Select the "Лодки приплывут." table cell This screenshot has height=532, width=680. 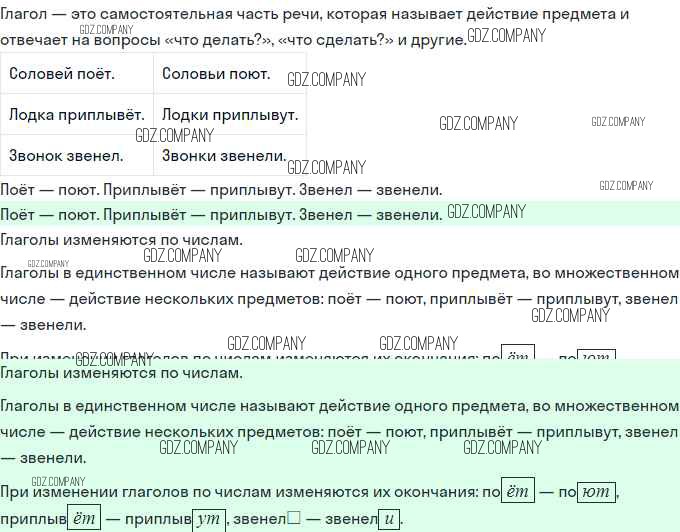pyautogui.click(x=230, y=115)
